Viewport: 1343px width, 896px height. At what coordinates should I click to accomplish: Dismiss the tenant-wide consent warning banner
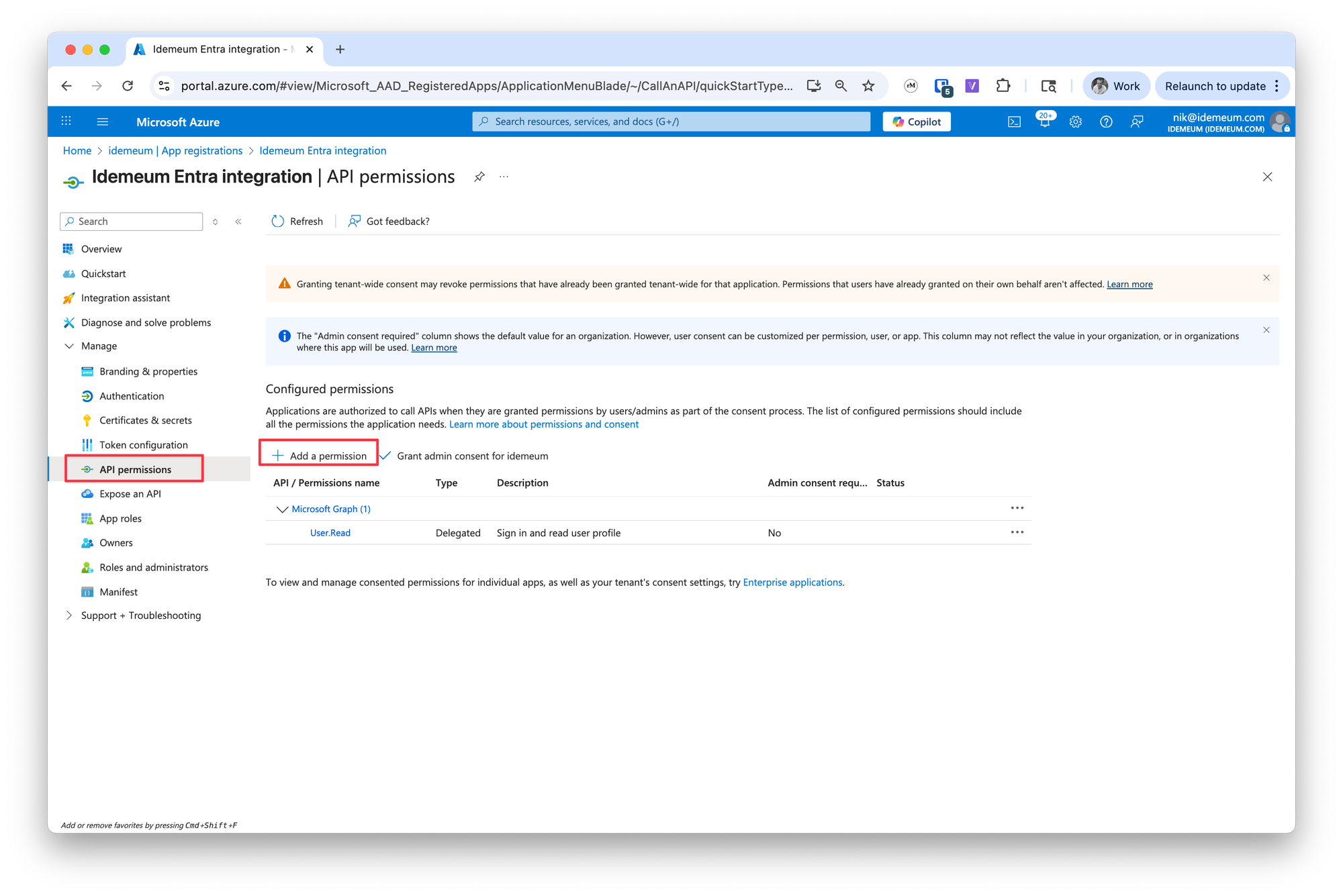pos(1266,278)
